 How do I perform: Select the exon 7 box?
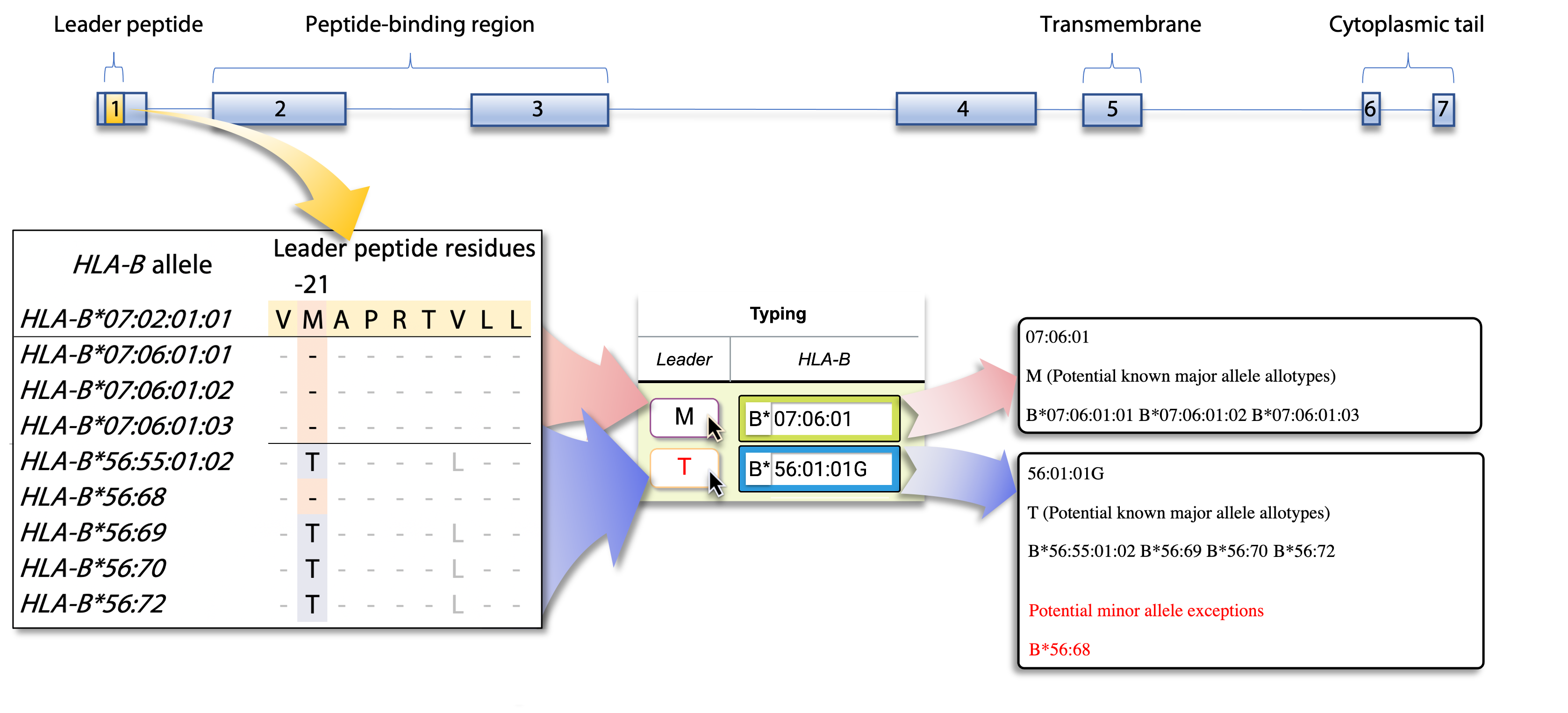click(x=1443, y=109)
